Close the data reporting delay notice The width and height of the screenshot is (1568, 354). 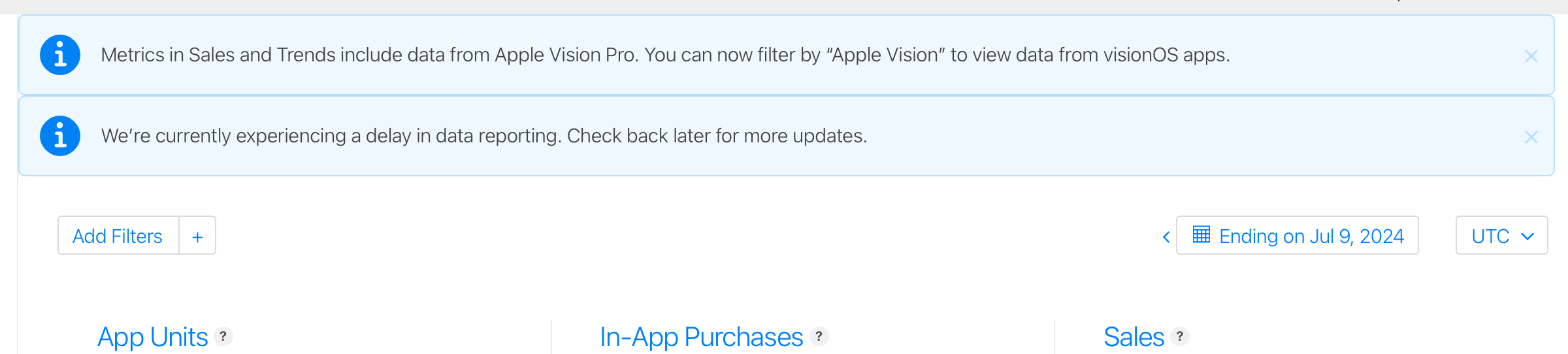click(1531, 137)
